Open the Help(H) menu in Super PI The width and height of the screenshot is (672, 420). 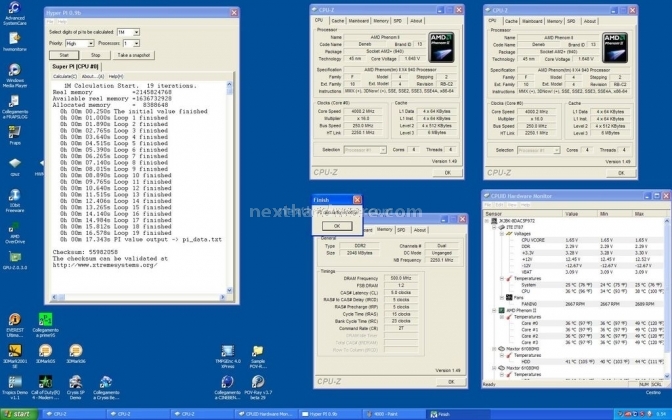tap(116, 76)
